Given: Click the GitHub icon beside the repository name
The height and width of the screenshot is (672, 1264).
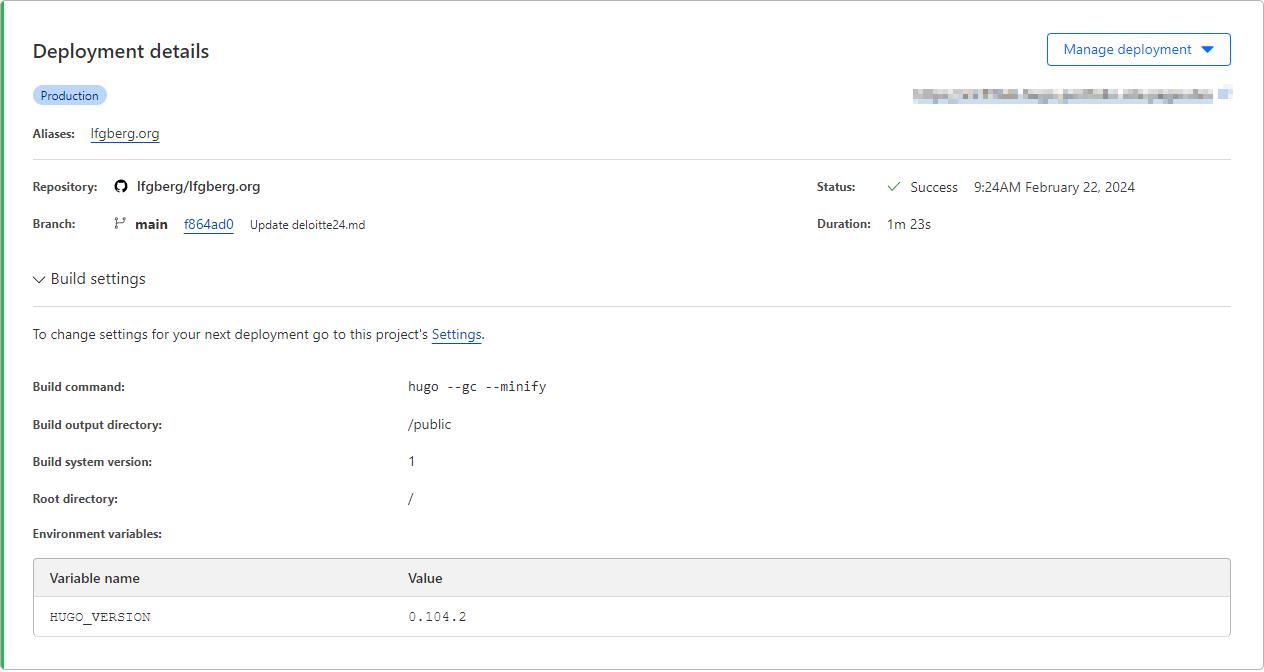Looking at the screenshot, I should [x=120, y=186].
